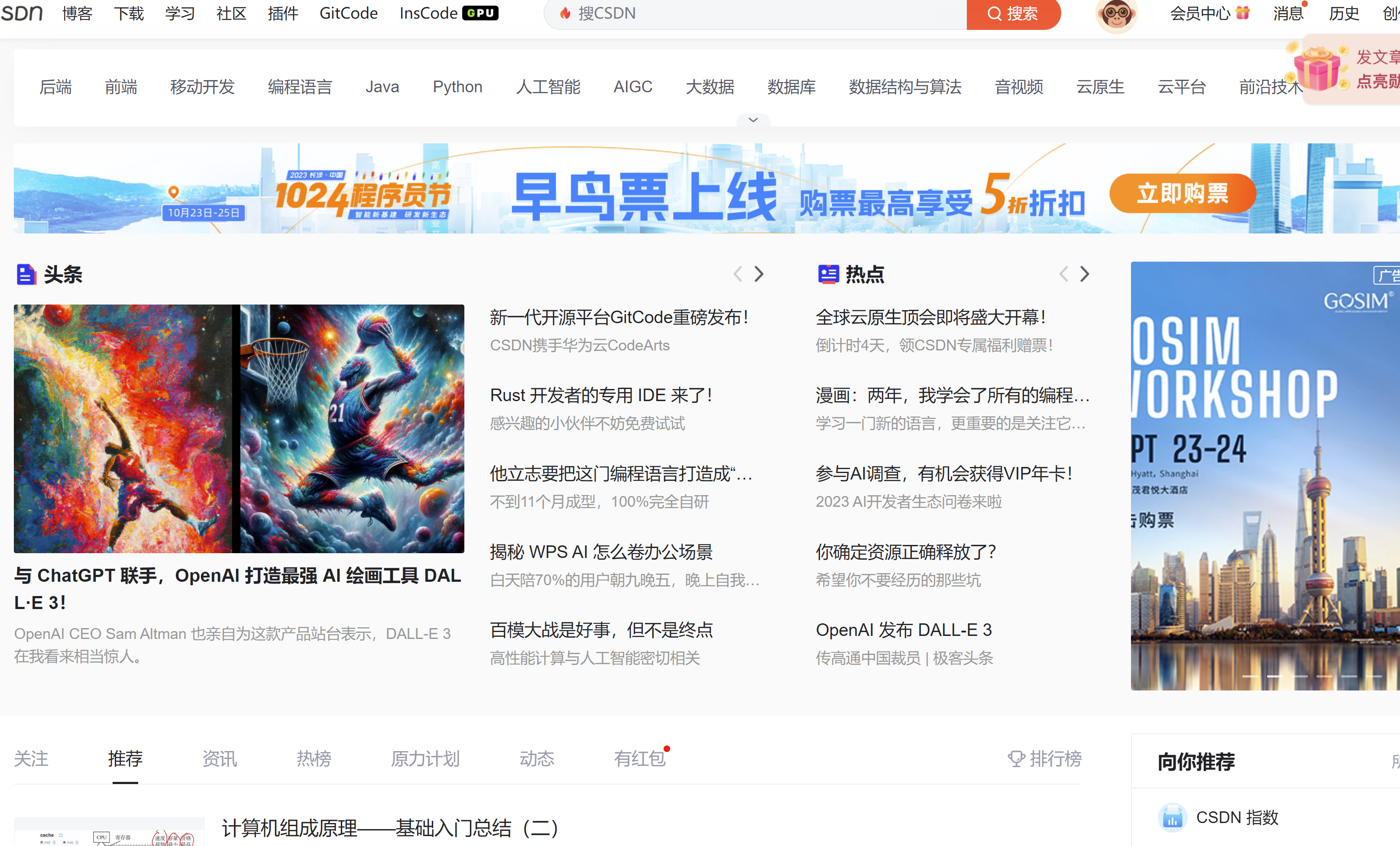Viewport: 1400px width, 846px height.
Task: Click the 立即购票 banner button
Action: pos(1183,194)
